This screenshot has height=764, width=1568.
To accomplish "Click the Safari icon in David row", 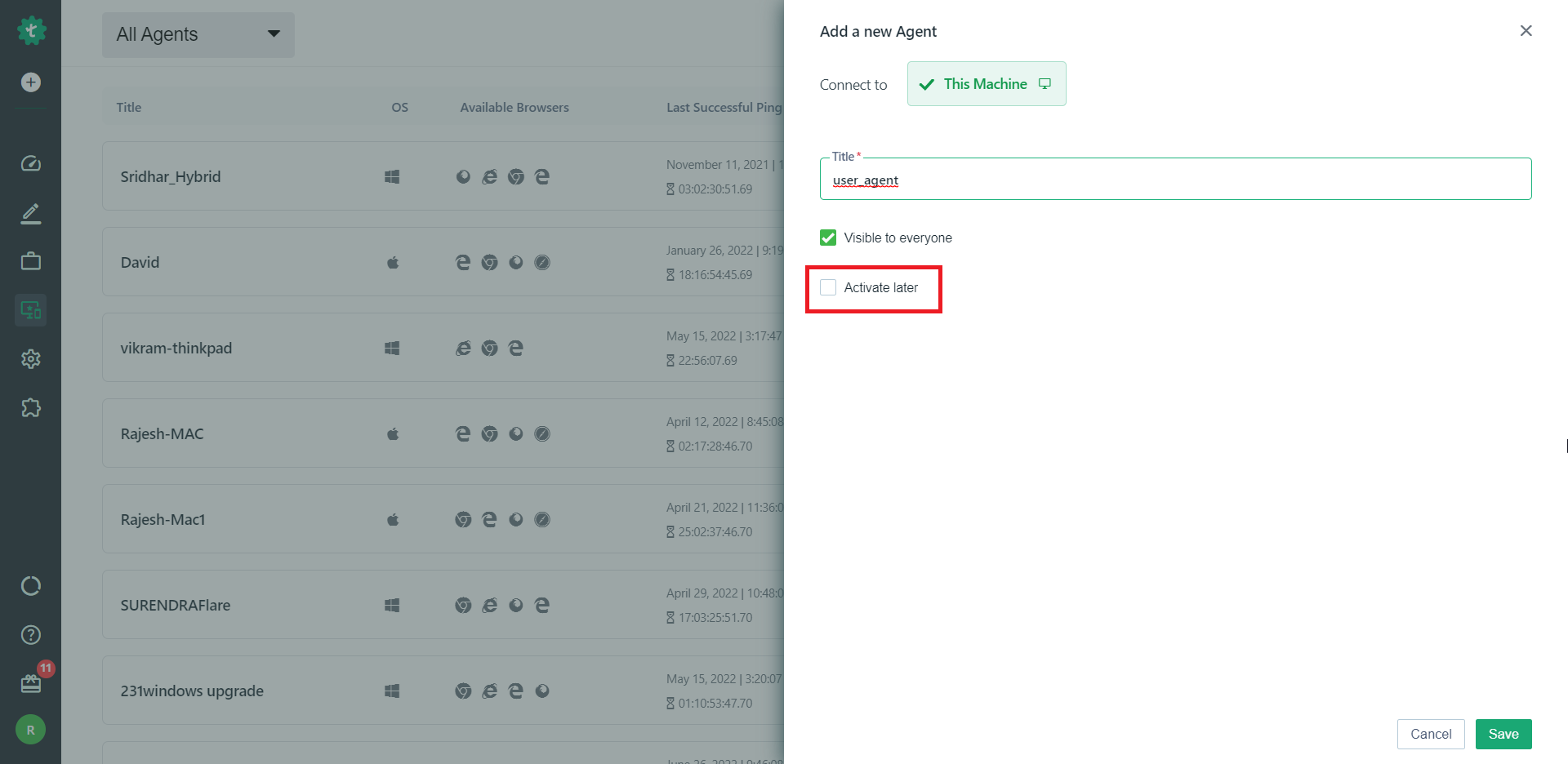I will [542, 262].
